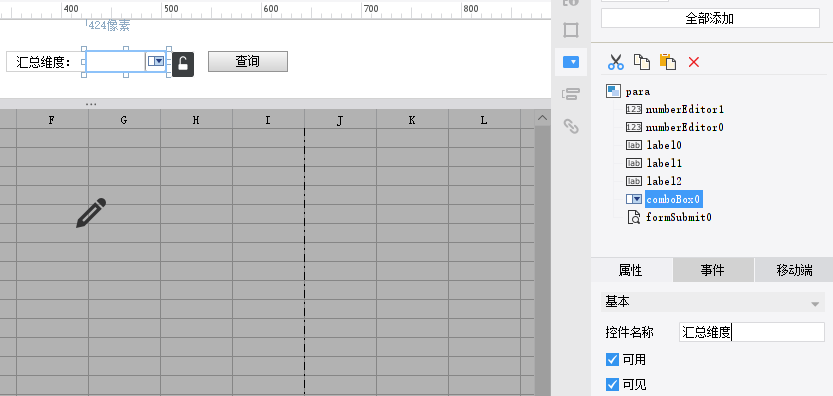Click the scissors cut icon
Image resolution: width=833 pixels, height=396 pixels.
(616, 62)
